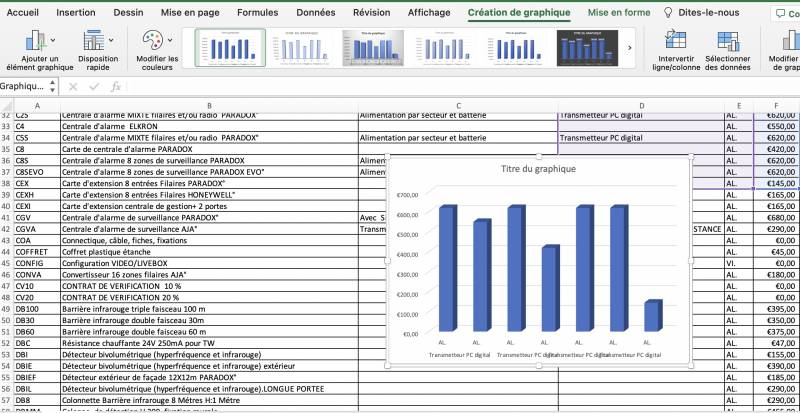Click cell Connectique, câble, fiches, fixations
The width and height of the screenshot is (800, 413).
209,240
